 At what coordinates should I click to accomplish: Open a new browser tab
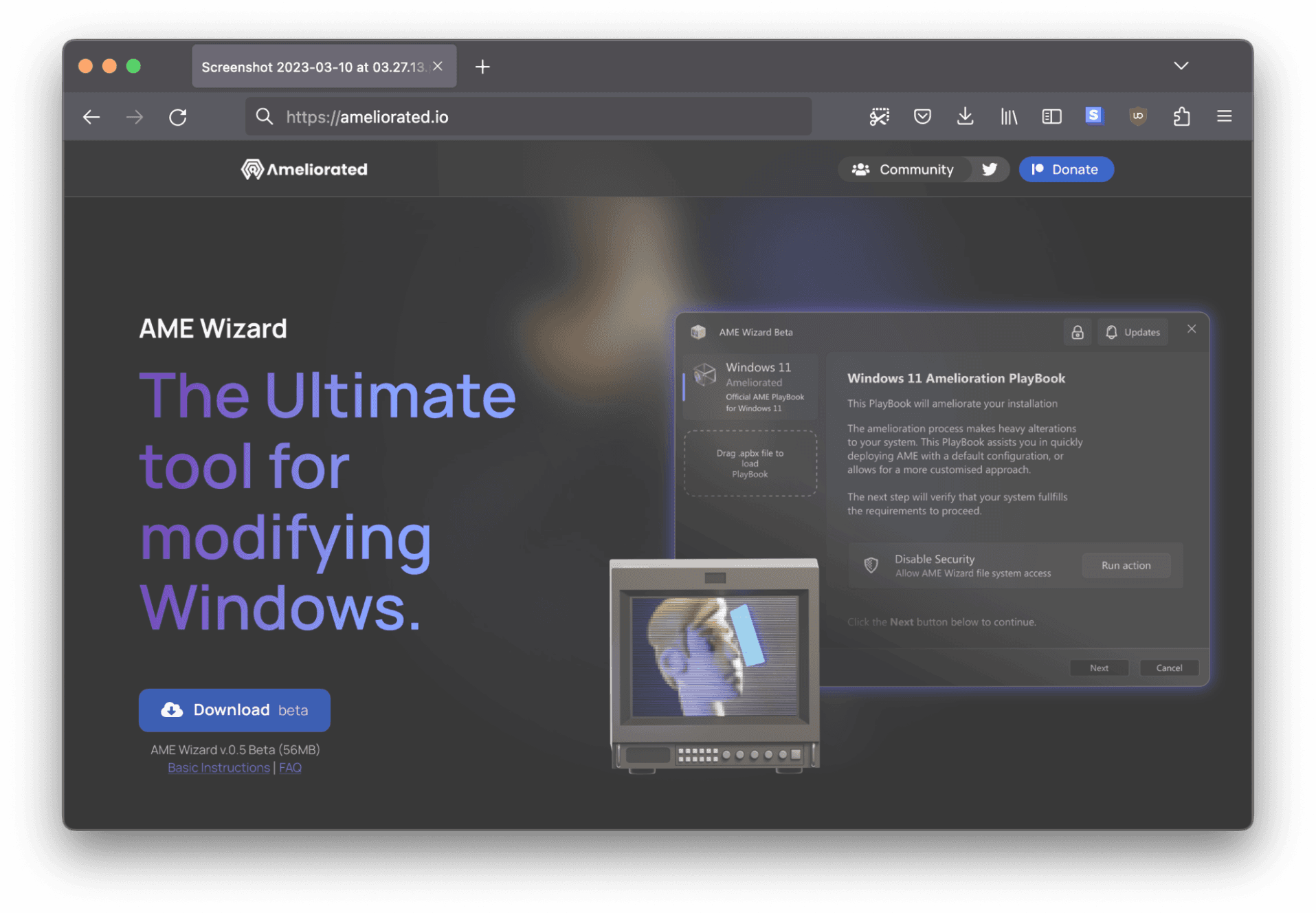[x=482, y=67]
